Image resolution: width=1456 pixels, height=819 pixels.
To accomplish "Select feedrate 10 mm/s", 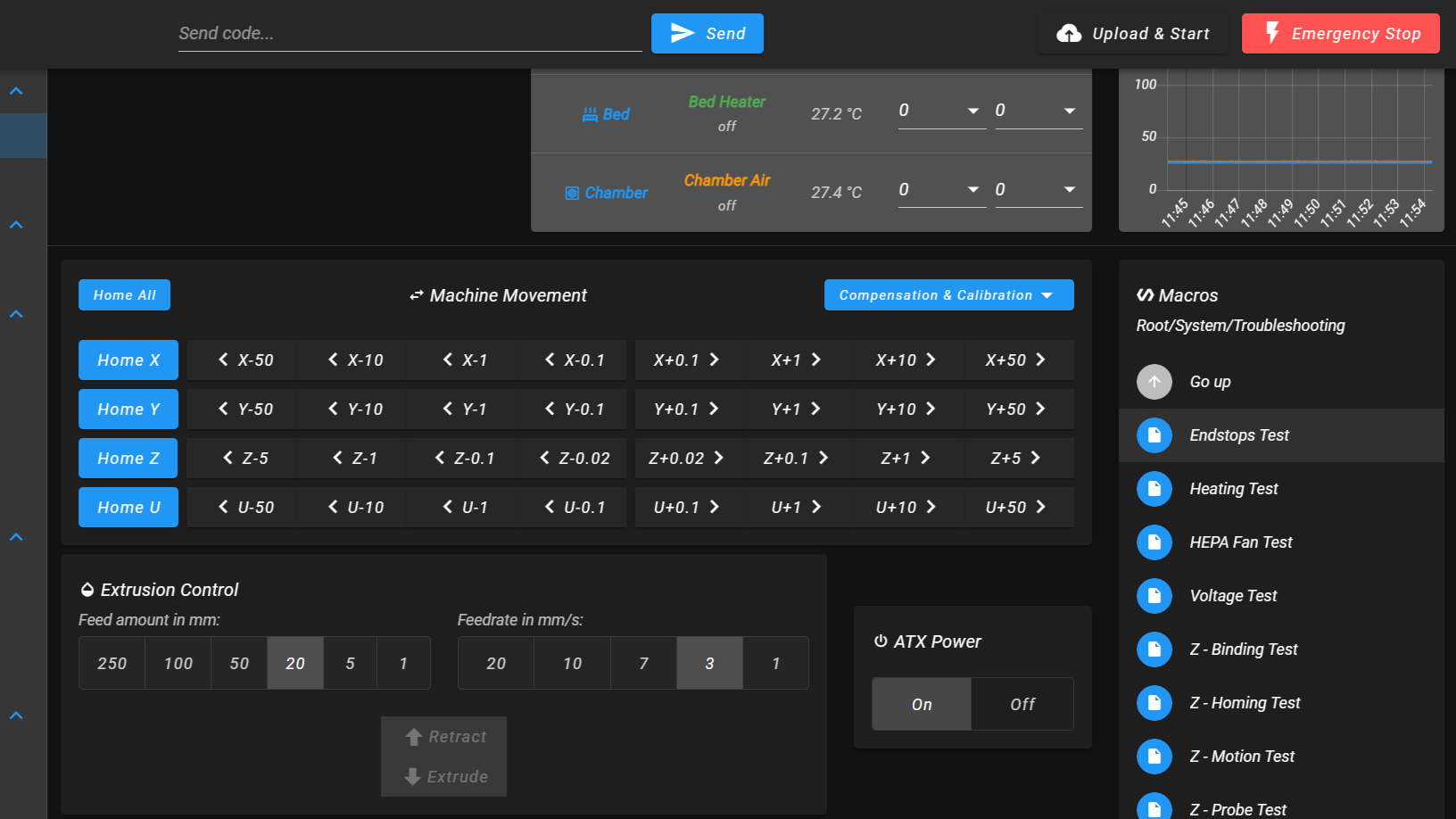I will click(573, 663).
